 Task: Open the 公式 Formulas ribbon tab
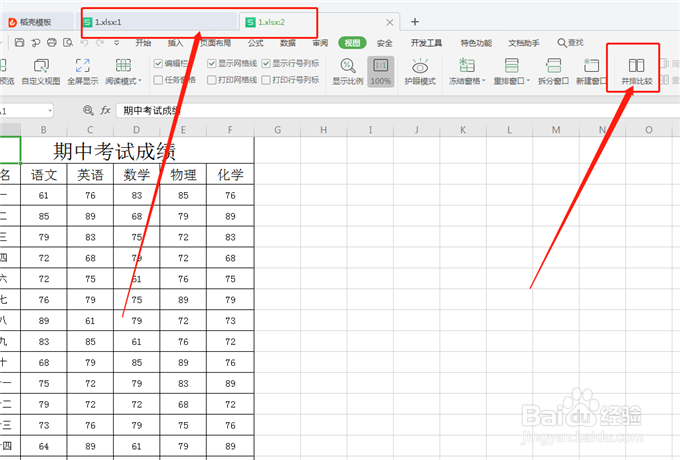(x=255, y=43)
